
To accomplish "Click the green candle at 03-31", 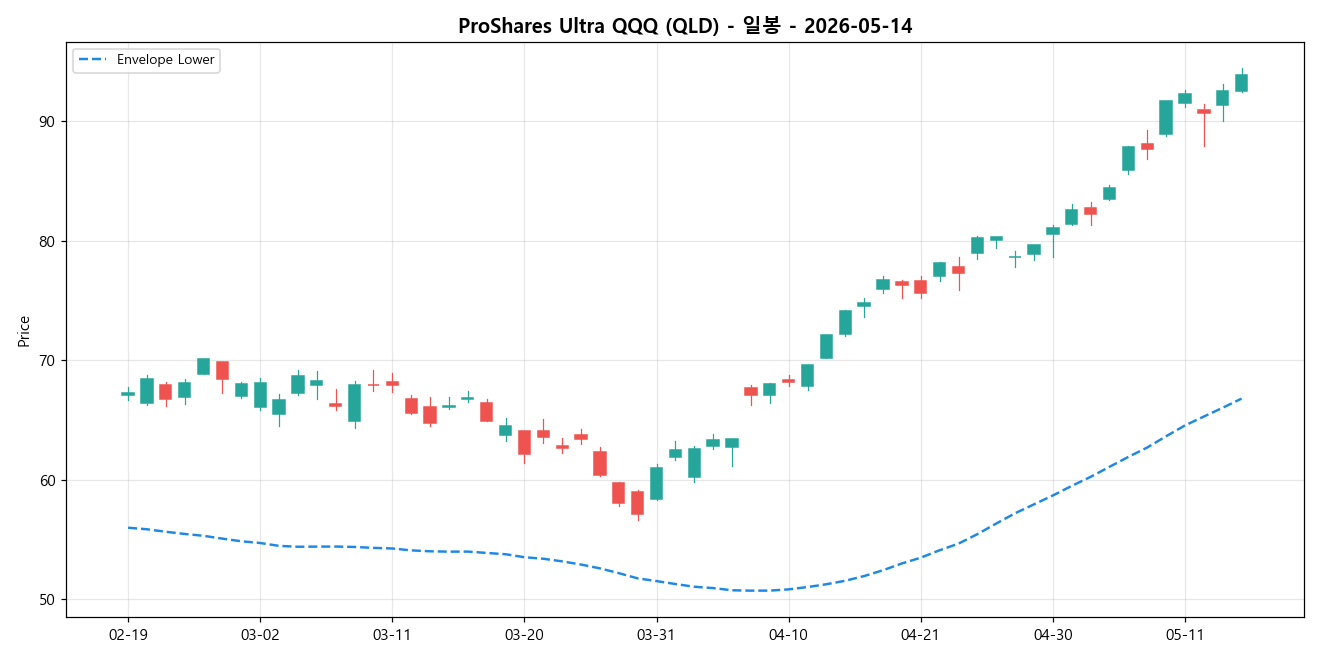I will pyautogui.click(x=656, y=483).
